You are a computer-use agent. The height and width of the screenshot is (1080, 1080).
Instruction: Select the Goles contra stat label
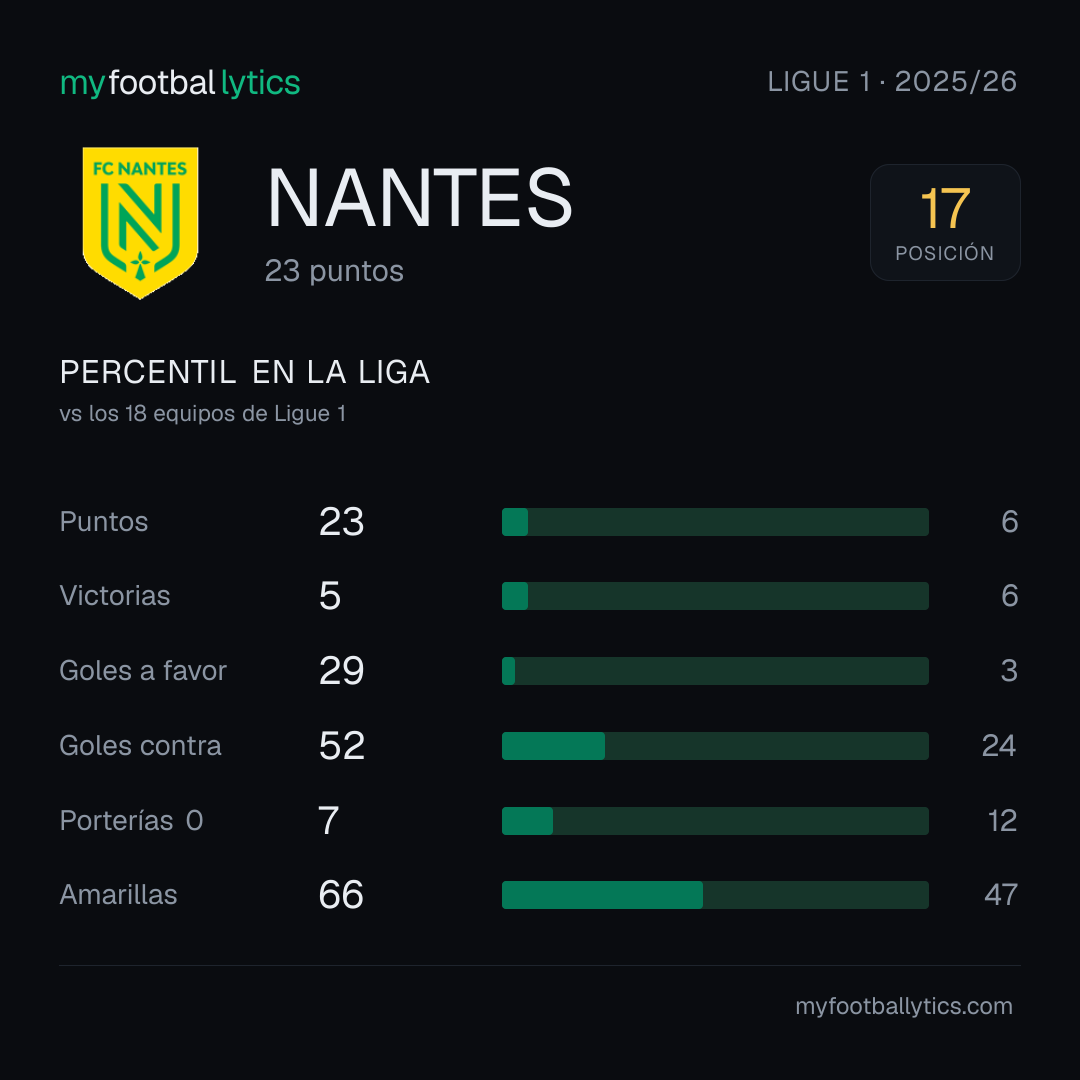point(141,746)
